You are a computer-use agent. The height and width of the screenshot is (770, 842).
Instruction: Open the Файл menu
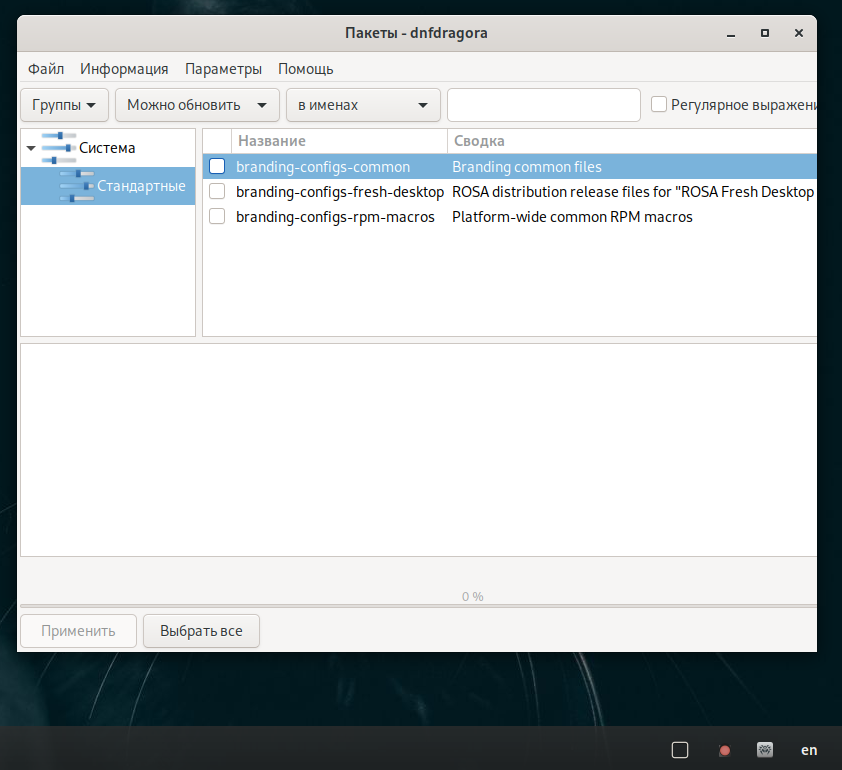point(46,69)
